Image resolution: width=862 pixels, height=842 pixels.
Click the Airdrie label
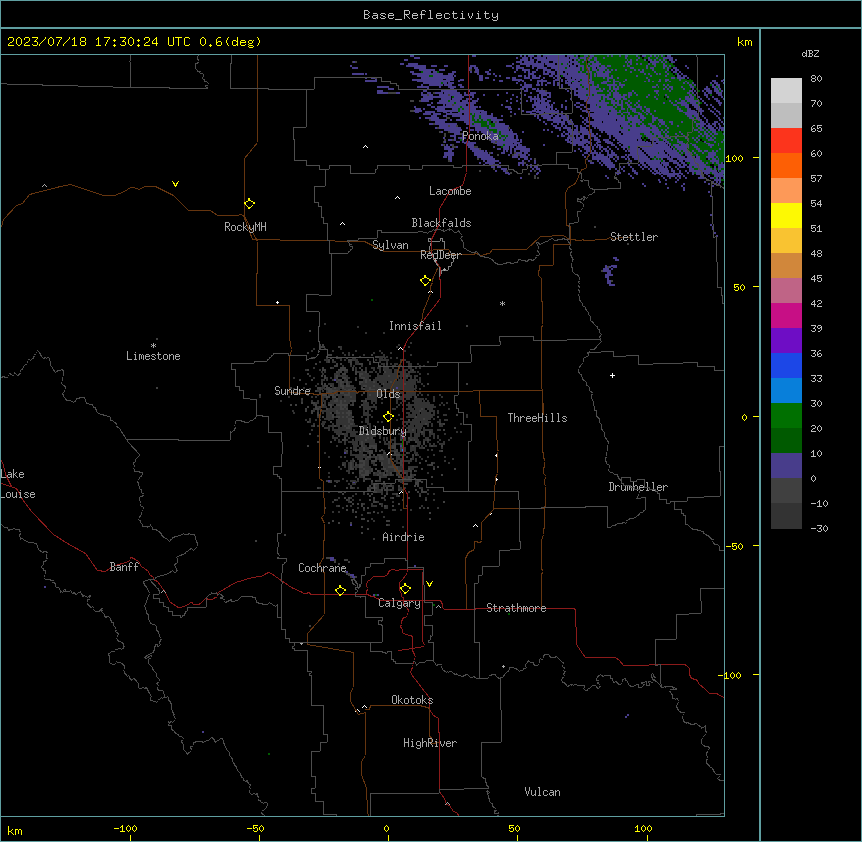click(404, 537)
